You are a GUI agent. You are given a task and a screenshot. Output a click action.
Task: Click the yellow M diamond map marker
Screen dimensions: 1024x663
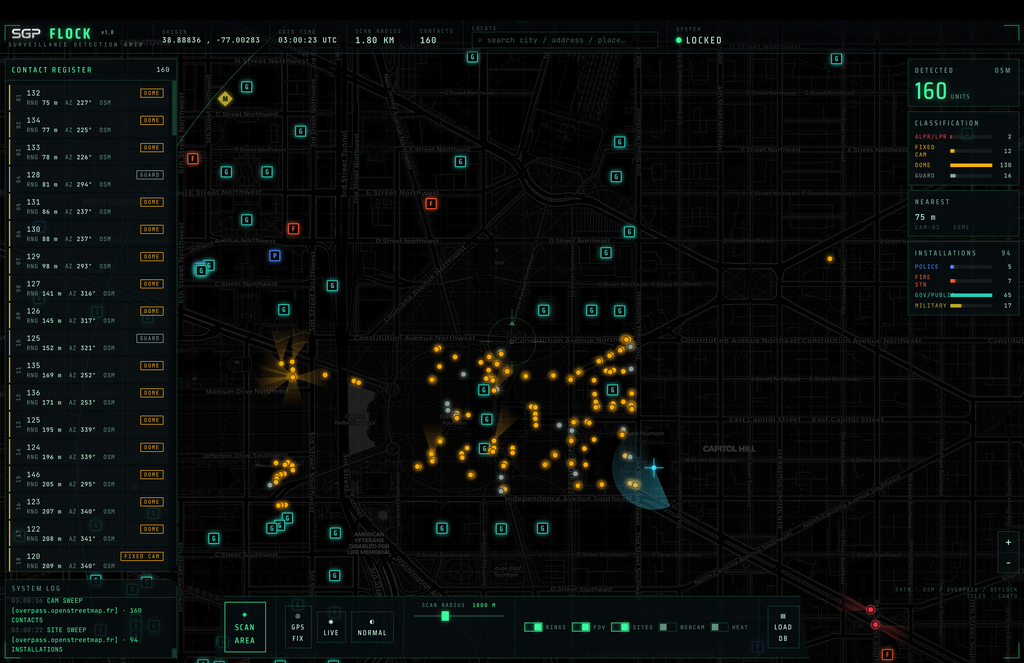tap(225, 99)
